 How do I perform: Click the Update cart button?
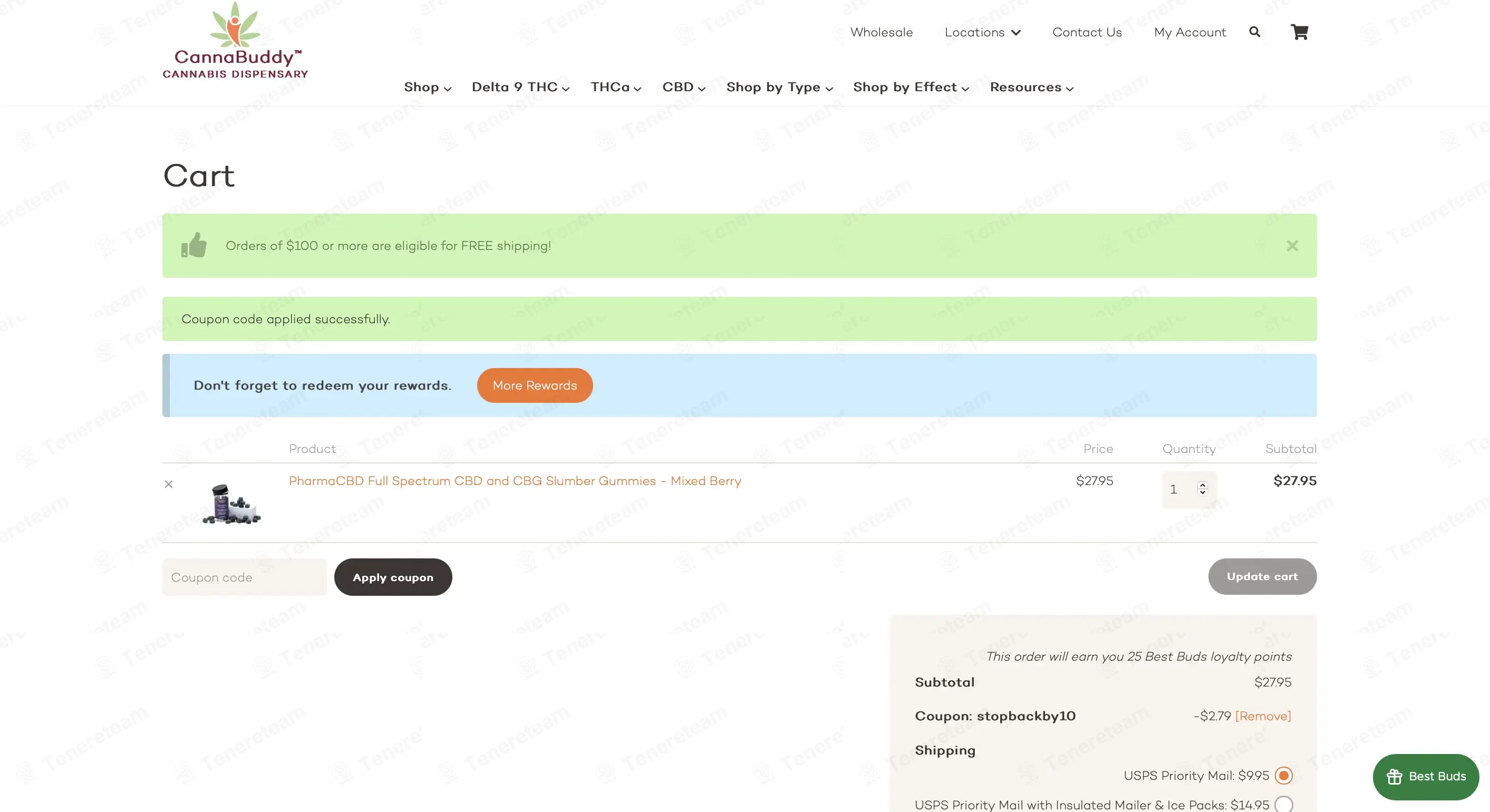1262,576
